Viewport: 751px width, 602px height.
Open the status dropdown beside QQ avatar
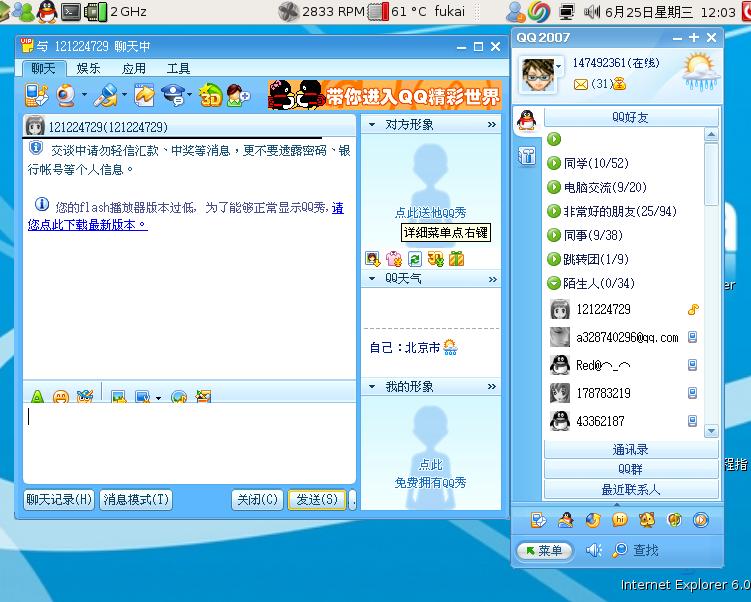558,65
